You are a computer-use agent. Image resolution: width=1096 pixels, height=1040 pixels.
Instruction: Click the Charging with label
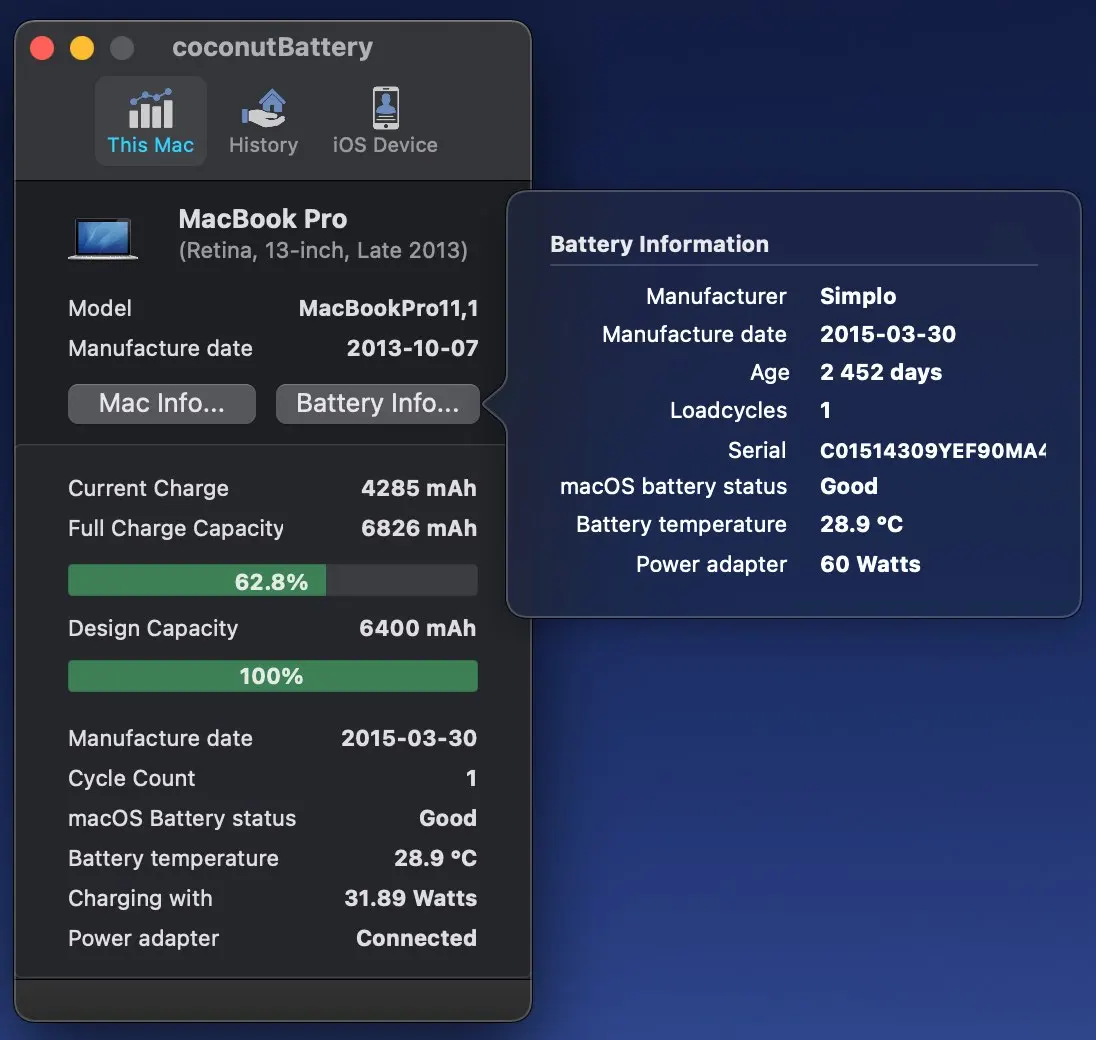[140, 899]
